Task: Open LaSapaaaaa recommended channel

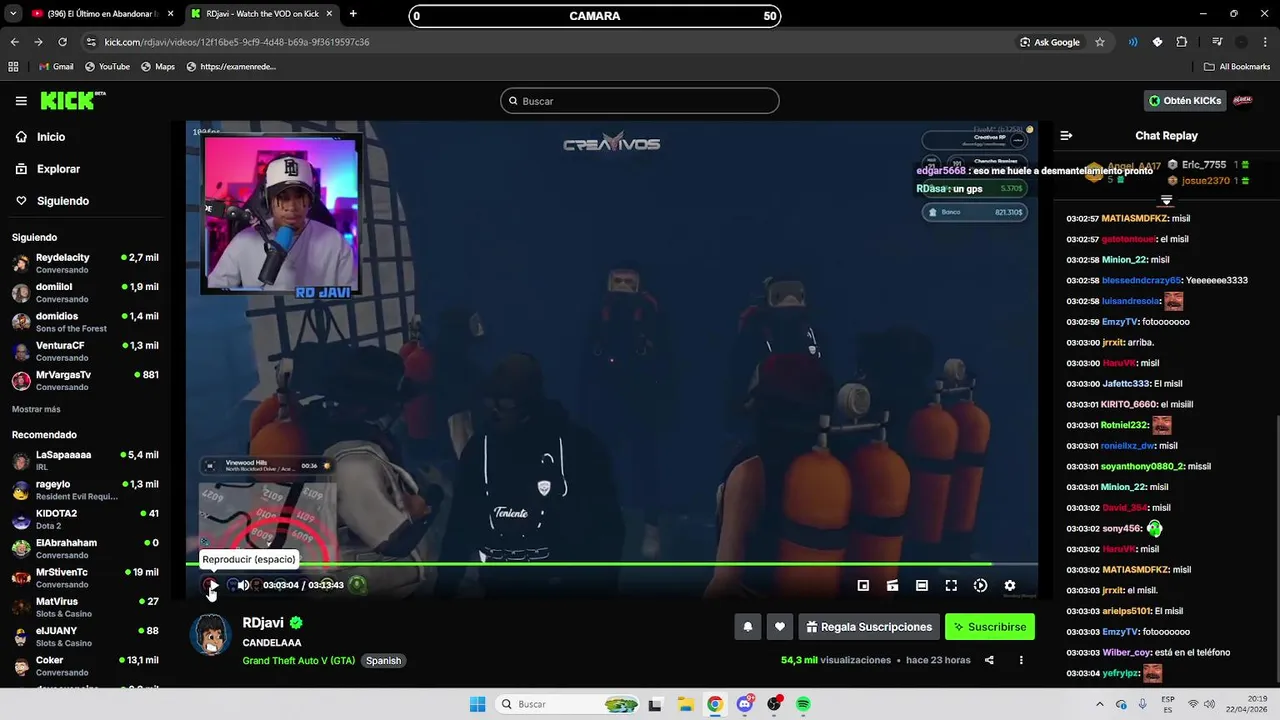Action: click(x=85, y=460)
